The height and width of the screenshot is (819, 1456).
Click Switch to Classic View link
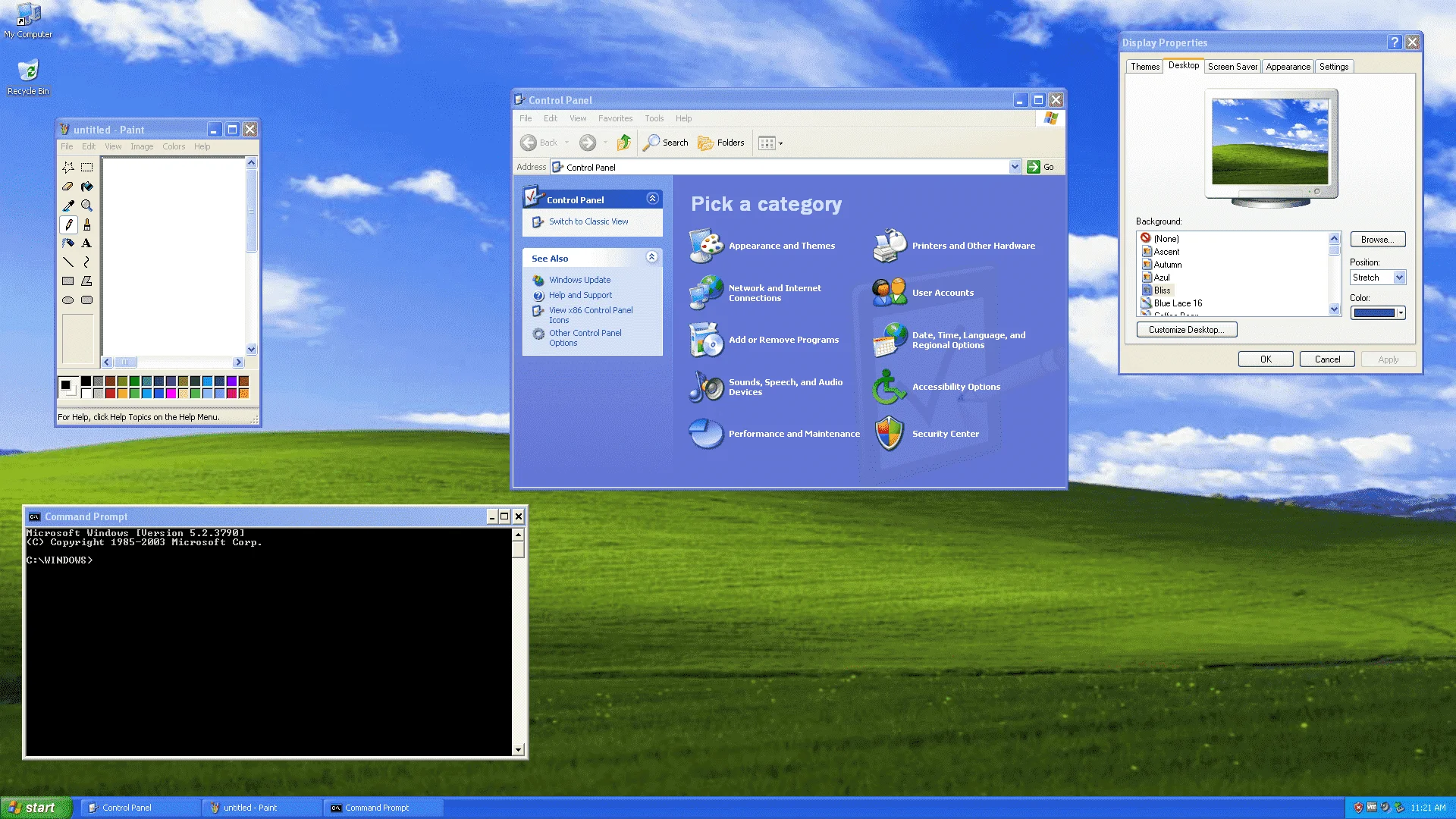[x=588, y=221]
